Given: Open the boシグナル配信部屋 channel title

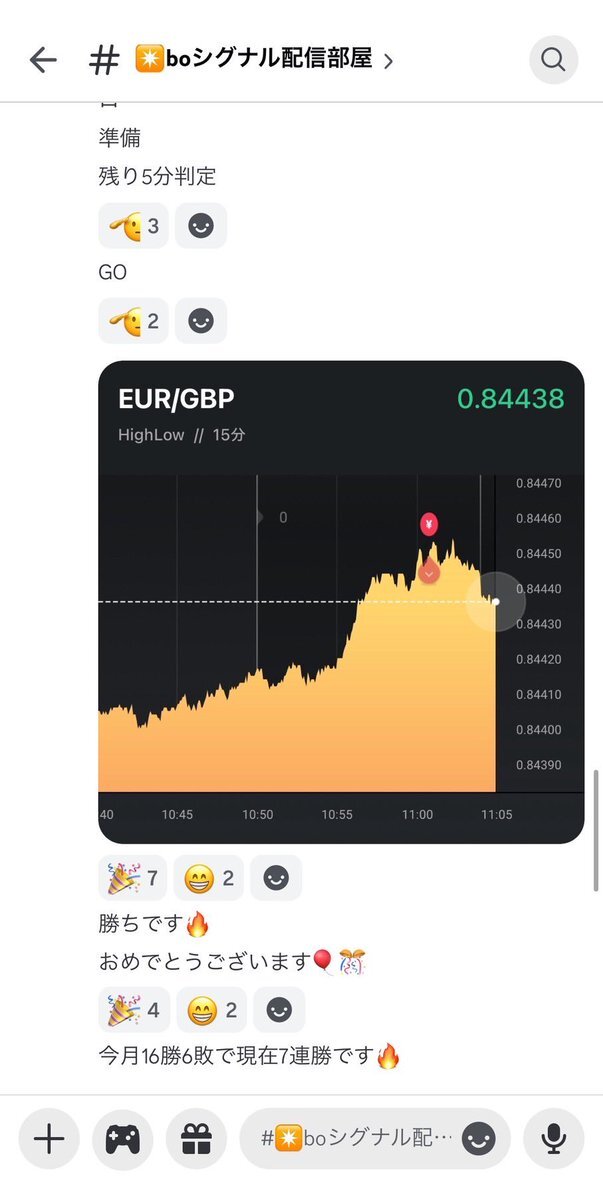Looking at the screenshot, I should [253, 60].
